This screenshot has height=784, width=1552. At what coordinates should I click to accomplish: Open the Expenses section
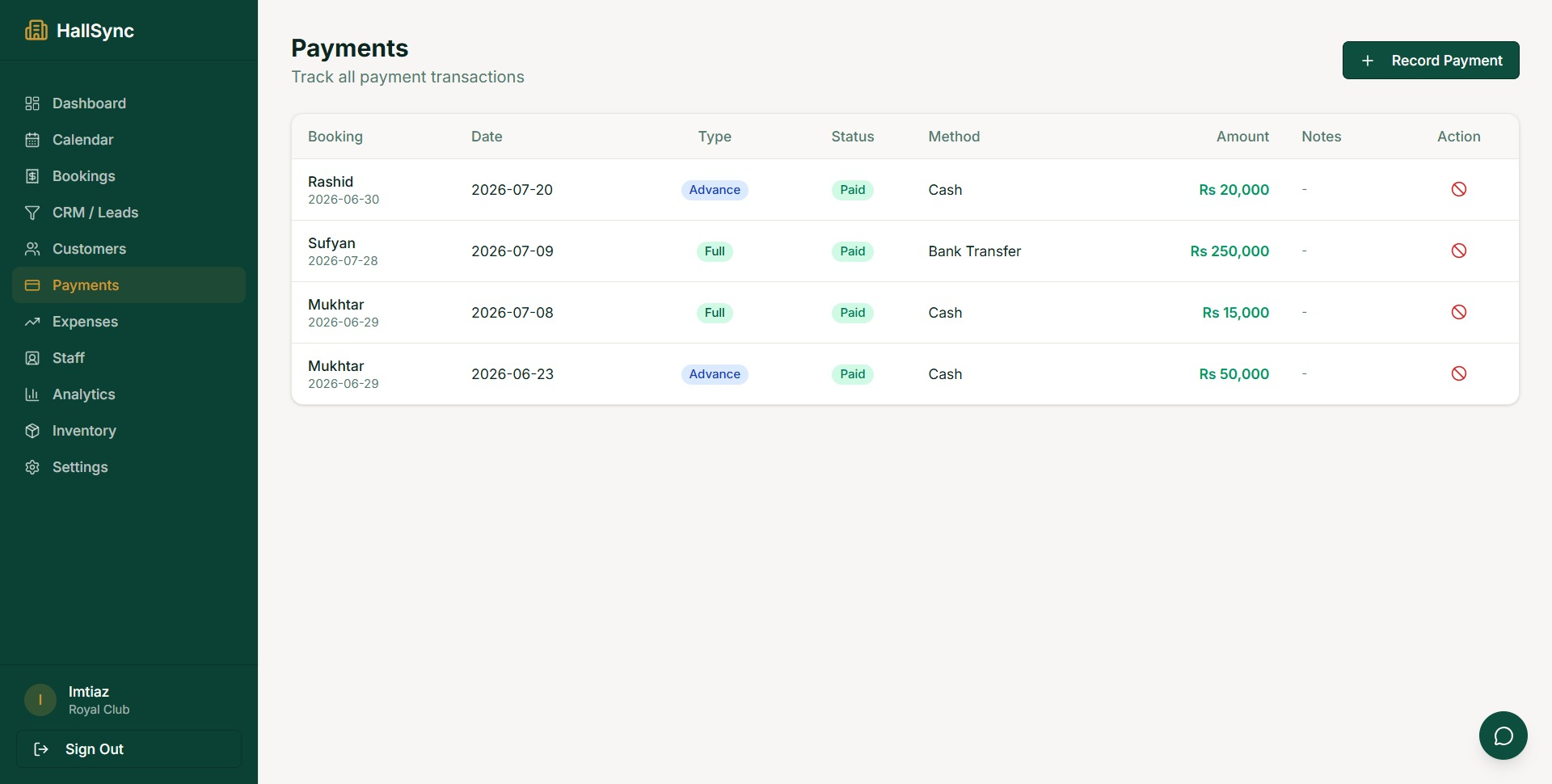coord(129,322)
